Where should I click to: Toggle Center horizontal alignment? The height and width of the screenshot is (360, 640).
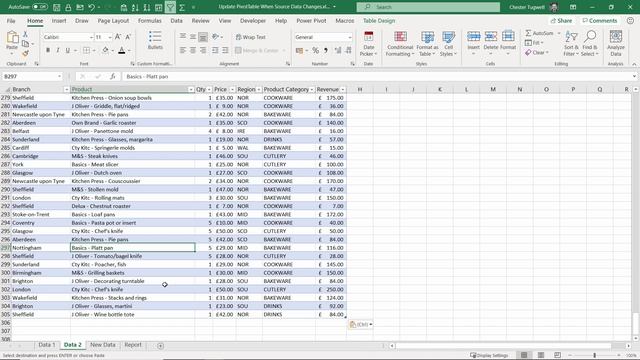pyautogui.click(x=193, y=50)
